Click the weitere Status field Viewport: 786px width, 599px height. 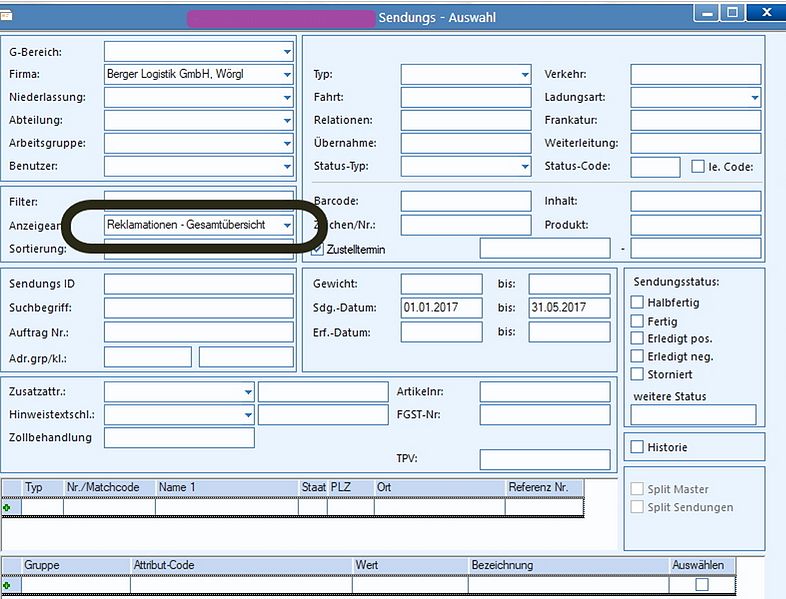click(x=693, y=415)
